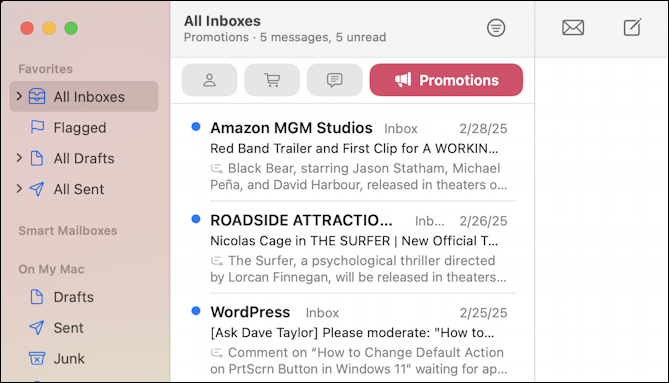Click the 2/25/25 date on WordPress email
669x383 pixels.
(x=483, y=313)
